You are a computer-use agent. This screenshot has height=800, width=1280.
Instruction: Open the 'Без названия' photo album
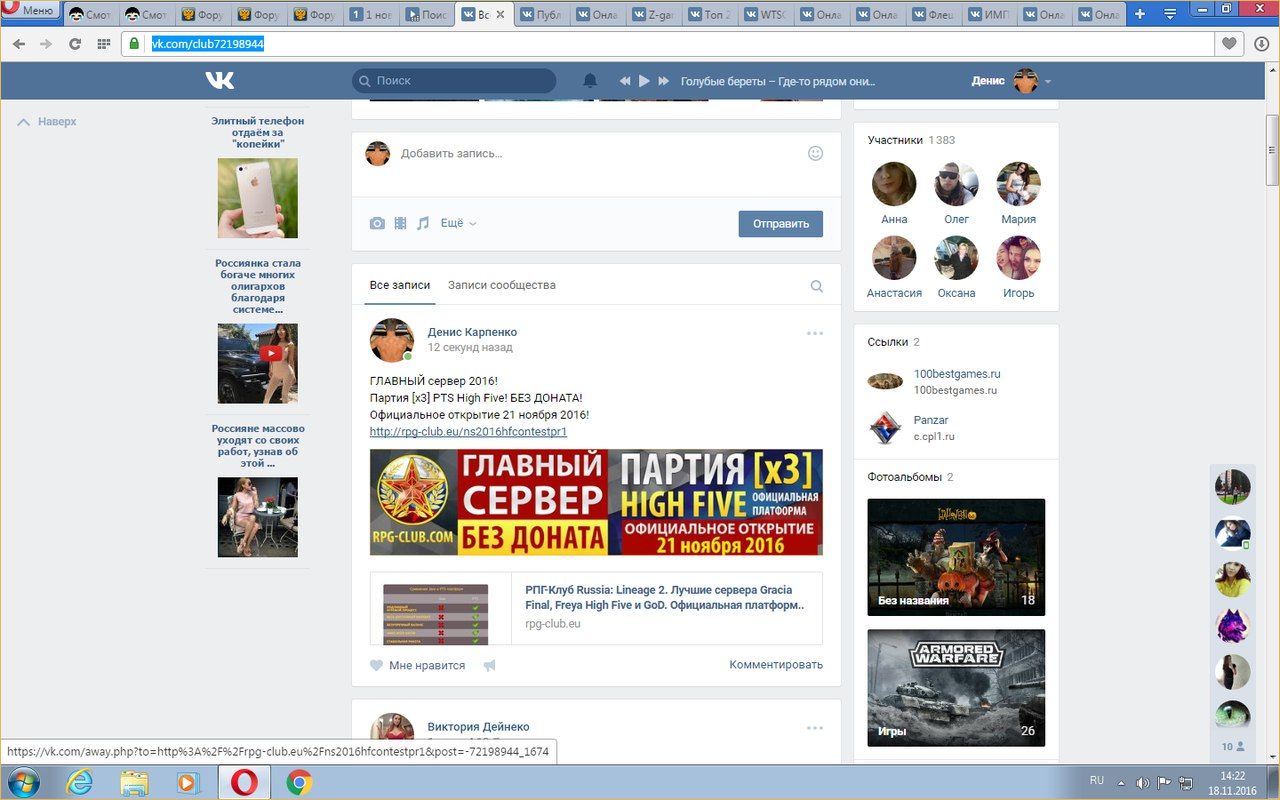956,557
